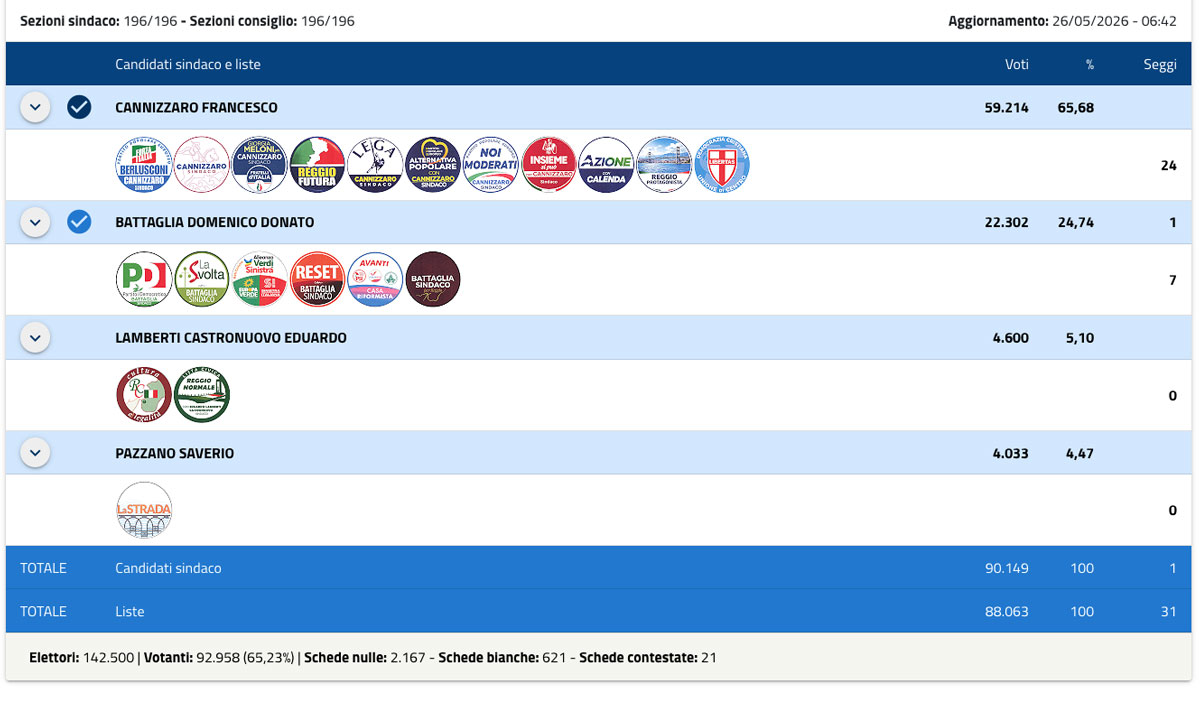This screenshot has height=707, width=1200.
Task: Select the Lega Cannizzaro Sindaco logo
Action: coord(375,165)
